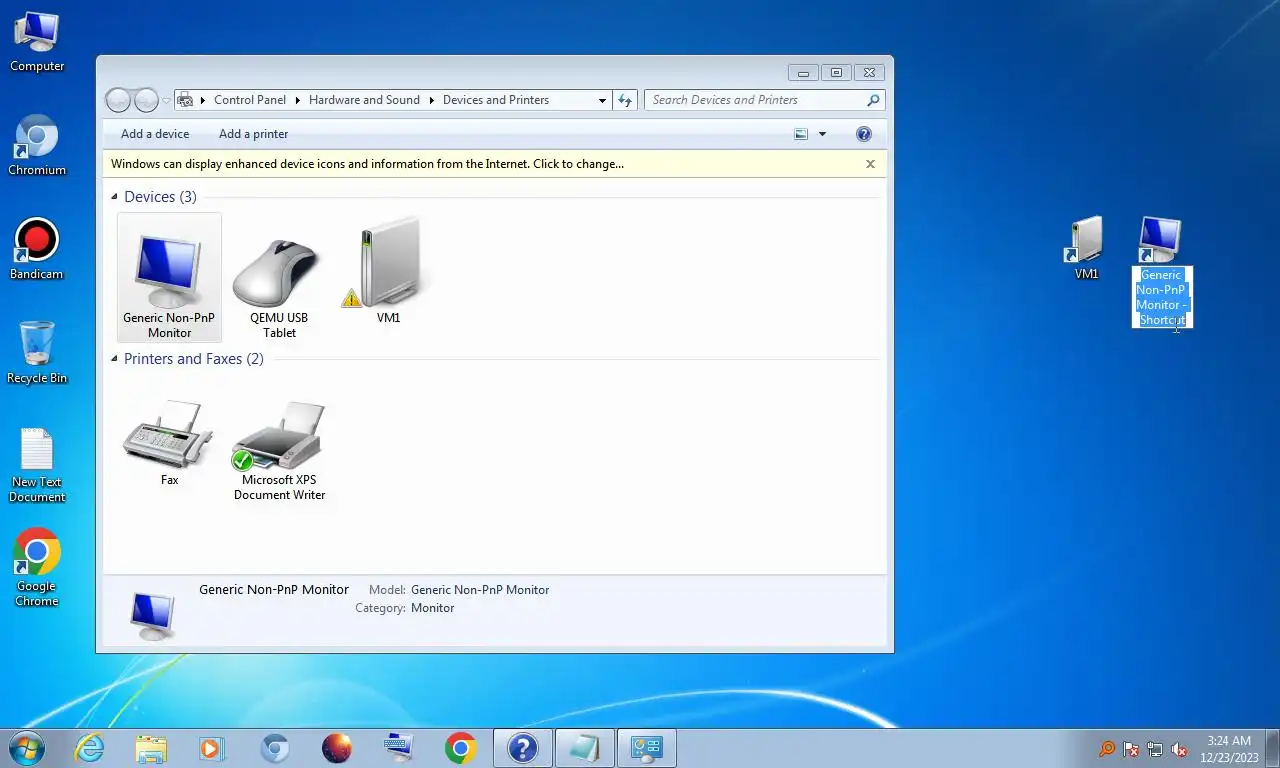Viewport: 1280px width, 768px height.
Task: Click Devices and Printers breadcrumb
Action: [x=496, y=100]
